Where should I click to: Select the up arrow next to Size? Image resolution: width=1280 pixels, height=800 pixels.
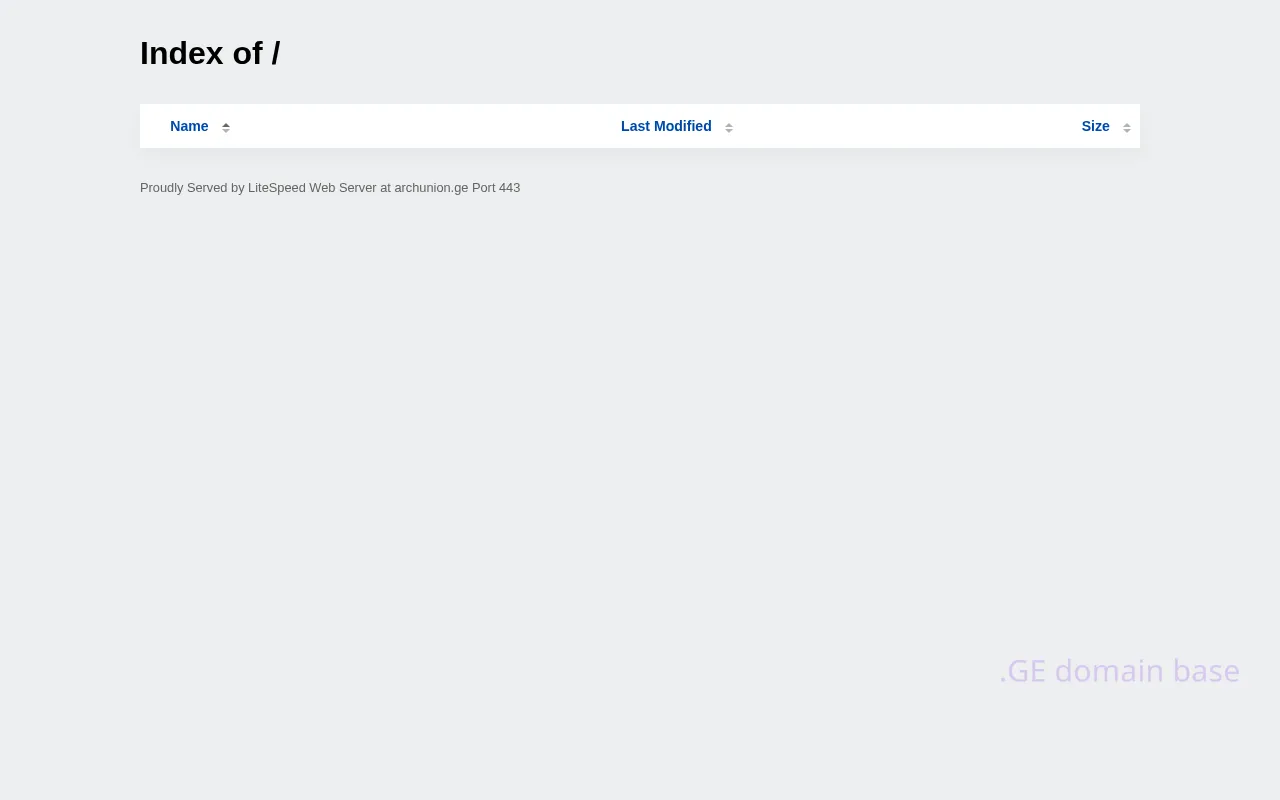pyautogui.click(x=1127, y=124)
